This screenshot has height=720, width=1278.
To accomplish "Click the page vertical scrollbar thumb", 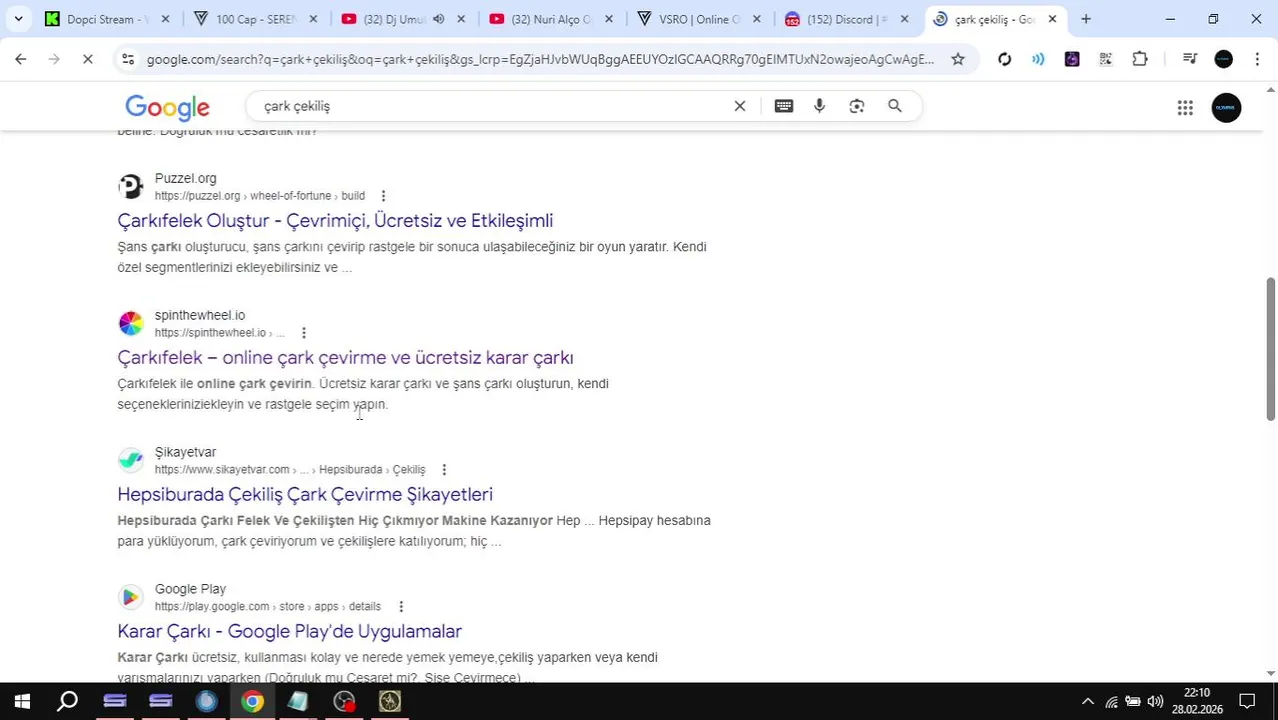I will [x=1271, y=349].
